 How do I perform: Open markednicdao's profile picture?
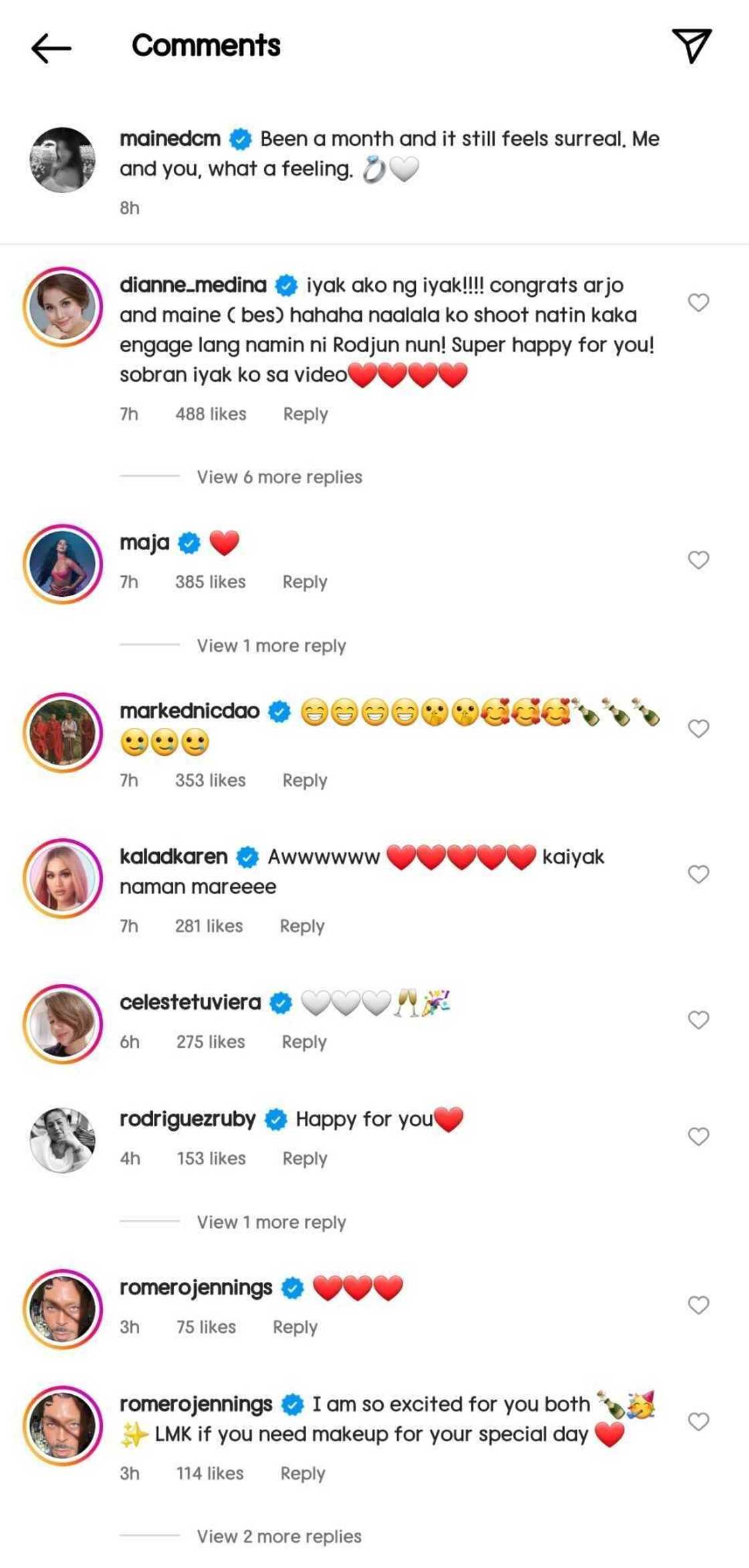coord(63,733)
